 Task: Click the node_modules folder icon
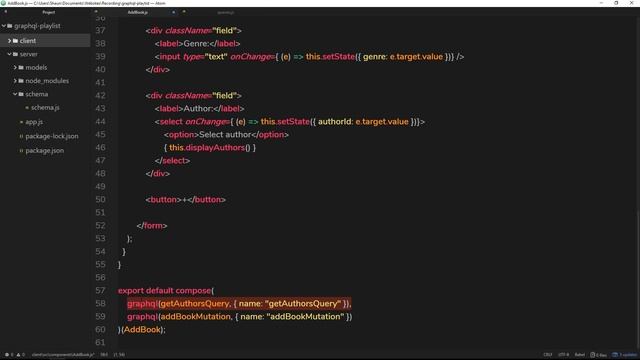pos(21,81)
